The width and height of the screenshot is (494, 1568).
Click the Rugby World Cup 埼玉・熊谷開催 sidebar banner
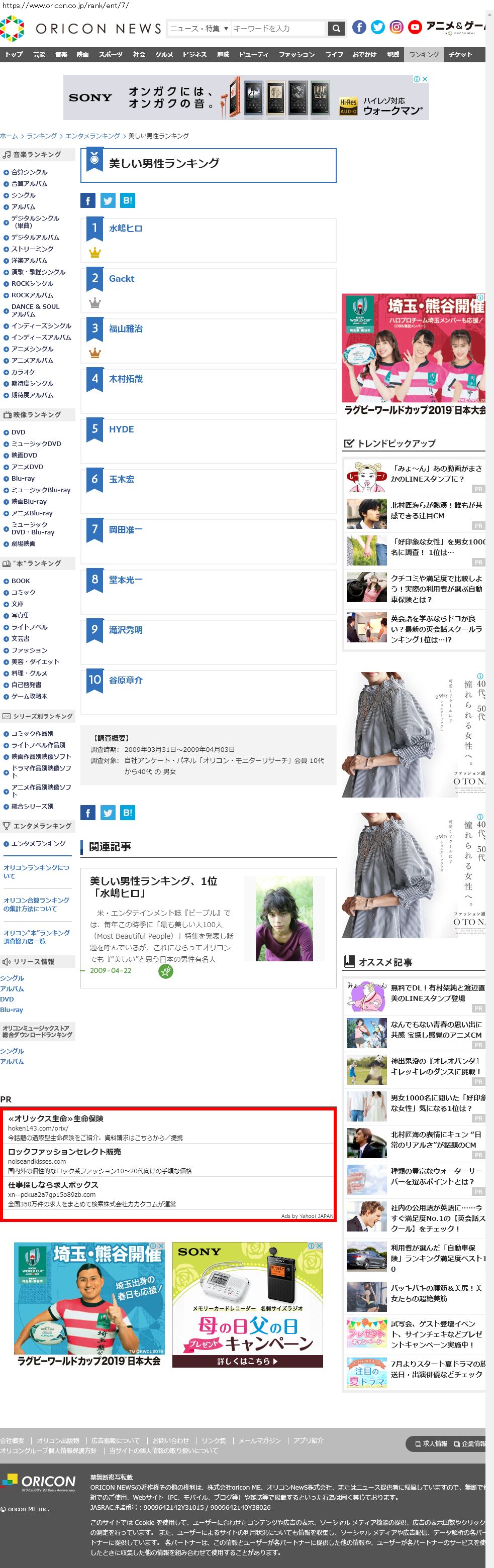pyautogui.click(x=414, y=356)
